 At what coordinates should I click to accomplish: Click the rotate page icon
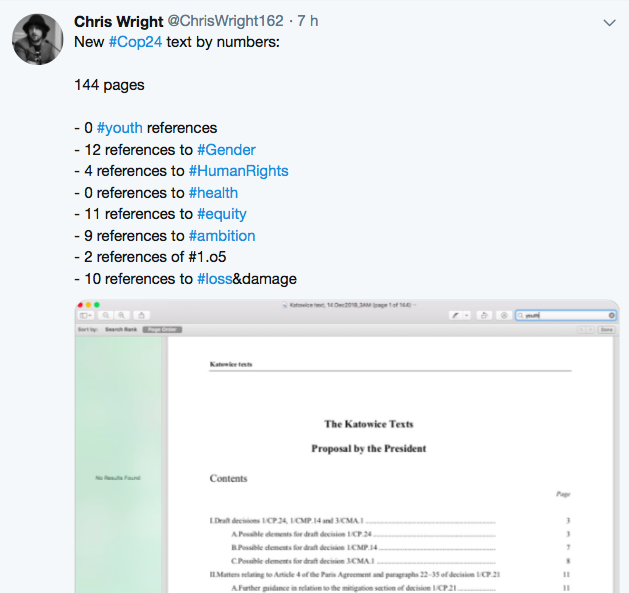click(x=484, y=316)
